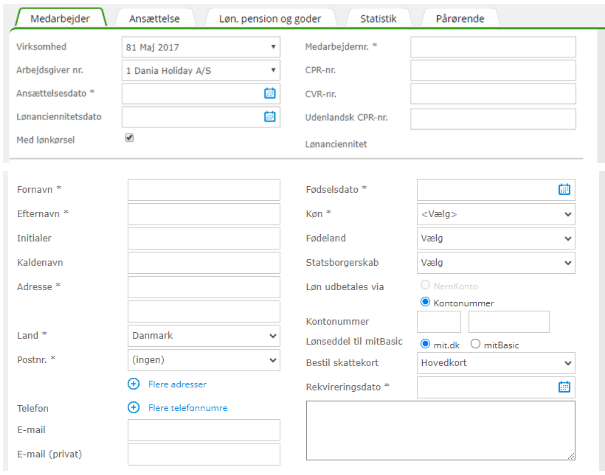Expand the Postnr. dropdown
This screenshot has width=605, height=475.
click(204, 360)
